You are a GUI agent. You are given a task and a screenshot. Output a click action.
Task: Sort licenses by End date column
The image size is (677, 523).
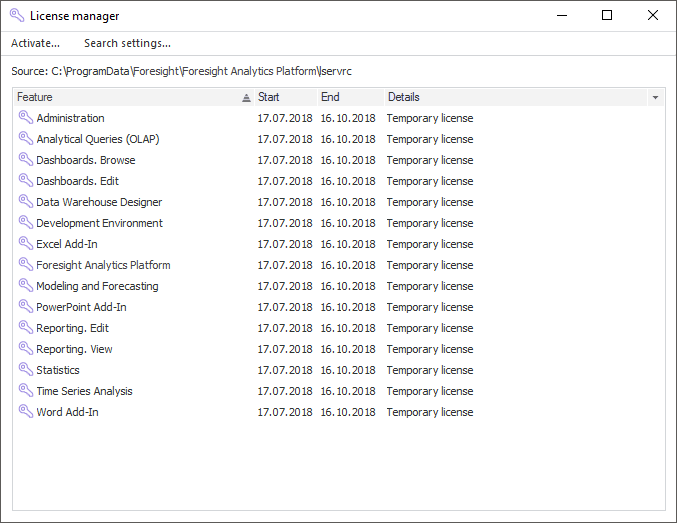(348, 97)
